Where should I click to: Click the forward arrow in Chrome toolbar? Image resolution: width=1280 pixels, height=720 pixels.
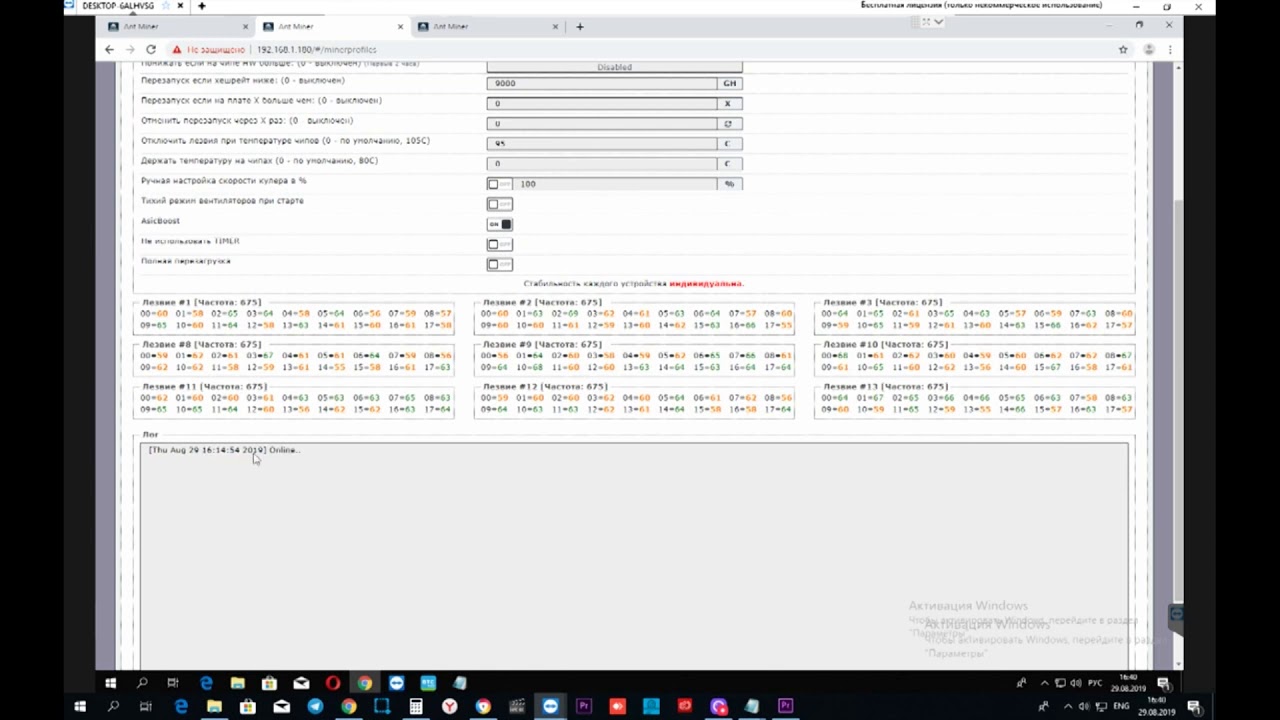coord(131,49)
